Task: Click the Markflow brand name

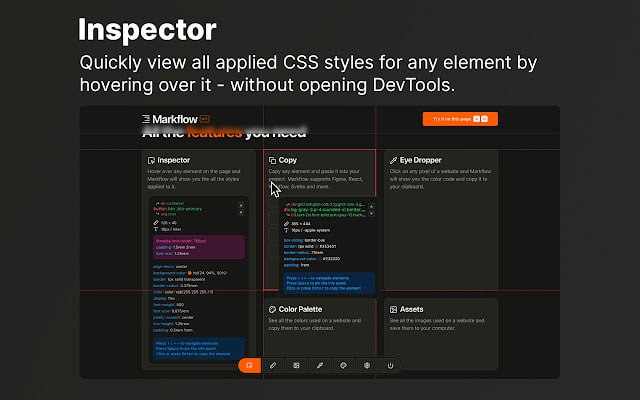Action: point(175,119)
